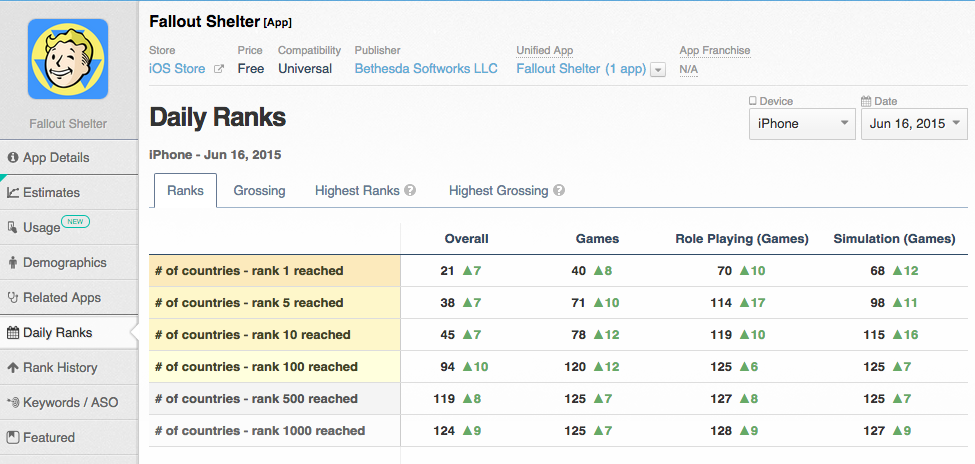Select the rank 1 reached row label
Image resolution: width=975 pixels, height=464 pixels.
pos(249,271)
